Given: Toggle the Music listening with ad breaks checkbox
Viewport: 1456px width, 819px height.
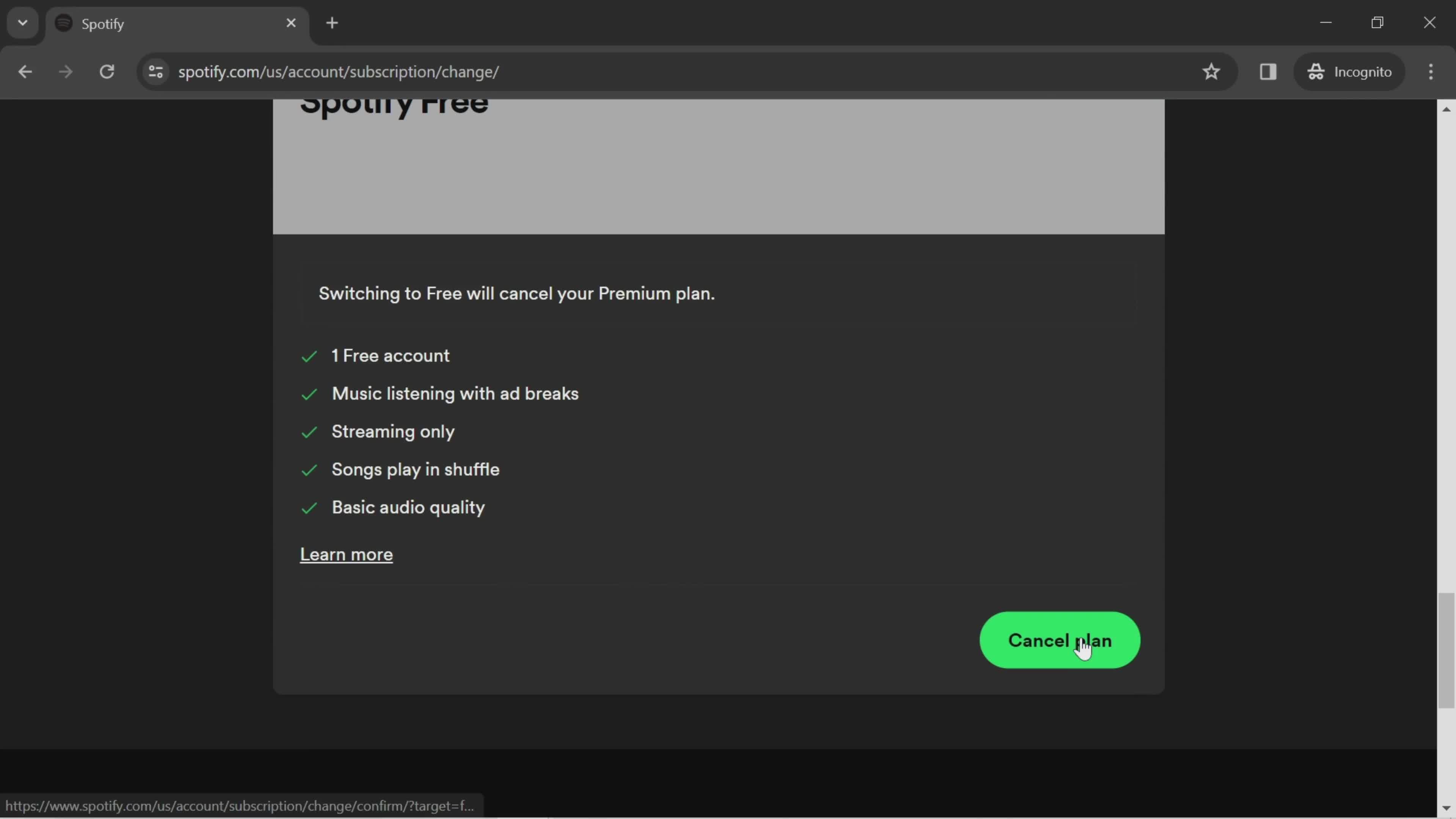Looking at the screenshot, I should (309, 393).
